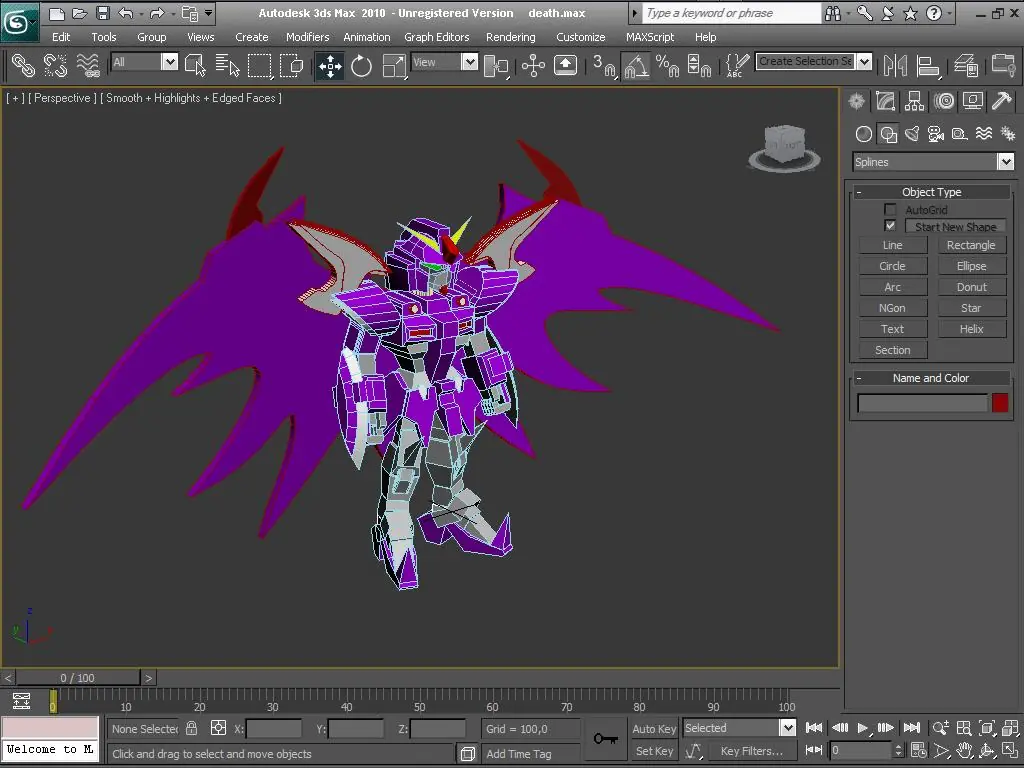Image resolution: width=1024 pixels, height=768 pixels.
Task: Click the Bind to Space Warp icon
Action: [88, 65]
